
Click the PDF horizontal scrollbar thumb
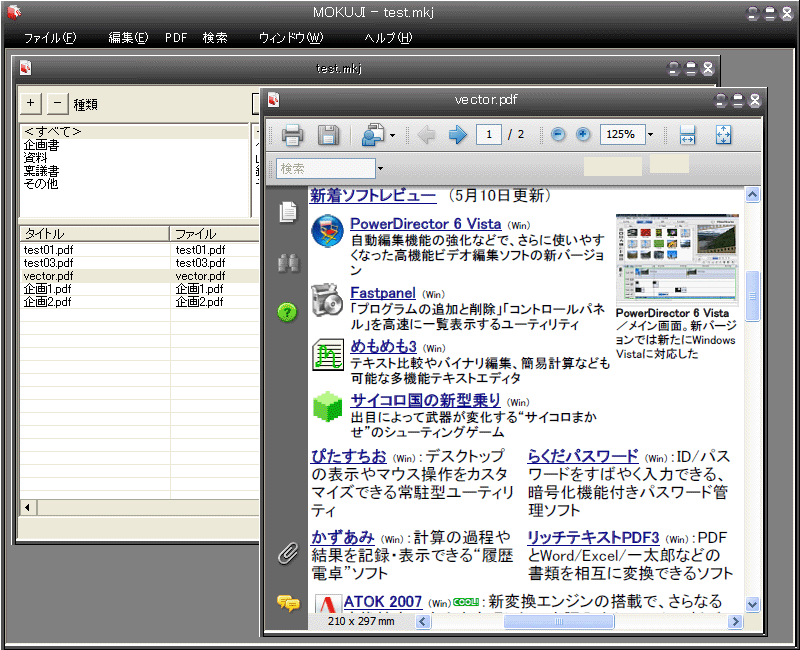[559, 621]
